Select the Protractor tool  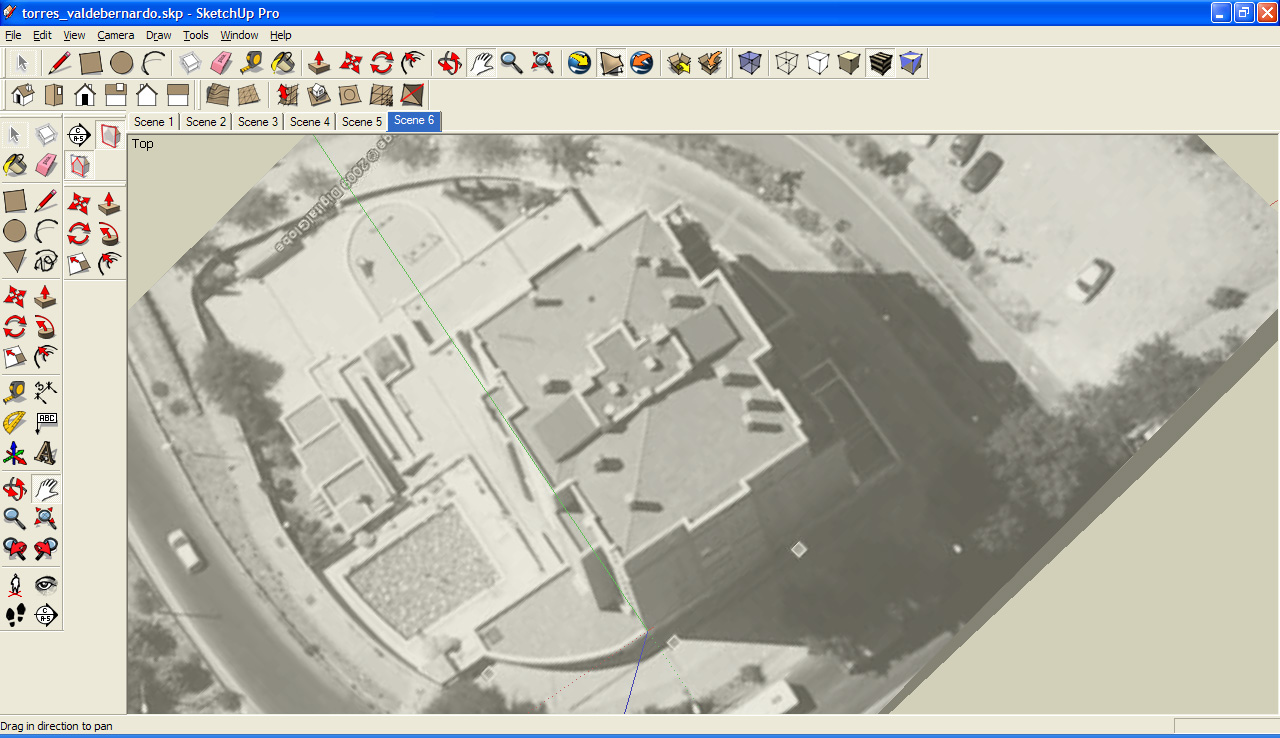[x=14, y=423]
